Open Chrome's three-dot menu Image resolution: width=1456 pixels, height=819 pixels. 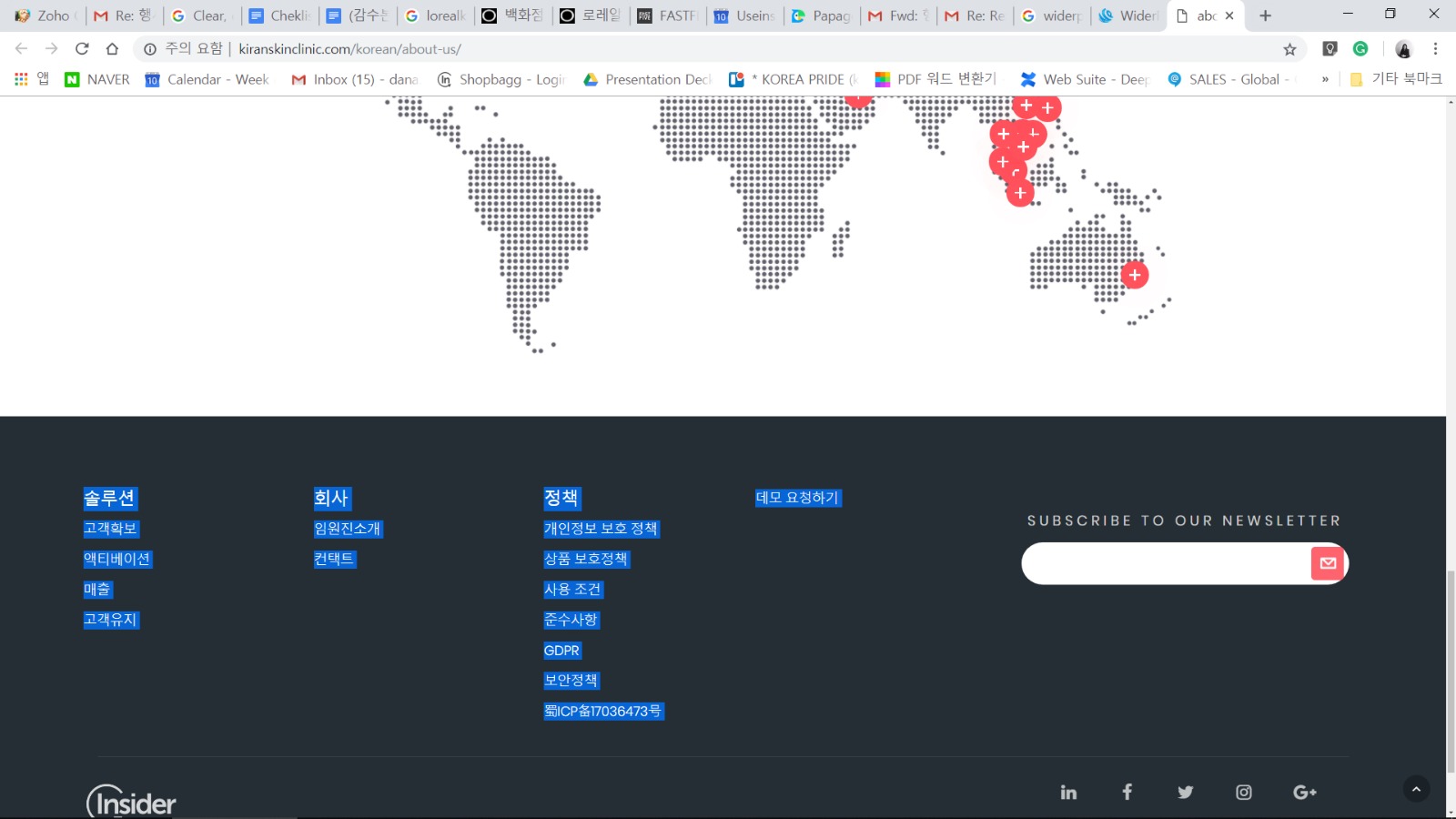[x=1435, y=49]
